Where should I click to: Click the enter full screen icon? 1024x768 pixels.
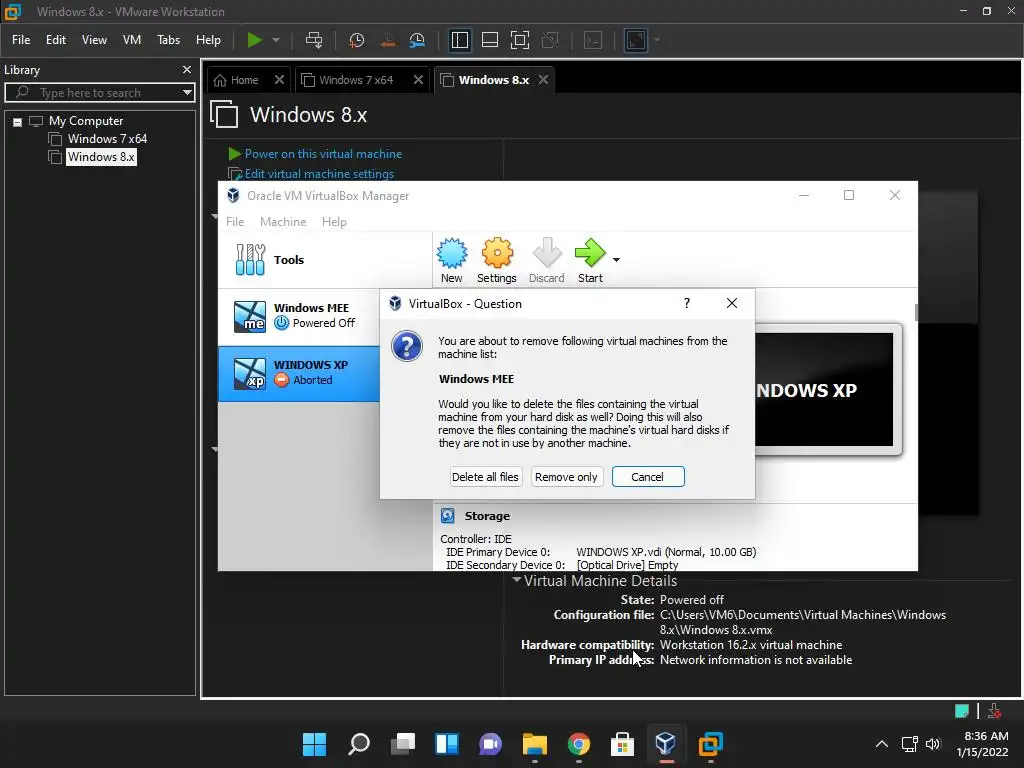coord(520,40)
